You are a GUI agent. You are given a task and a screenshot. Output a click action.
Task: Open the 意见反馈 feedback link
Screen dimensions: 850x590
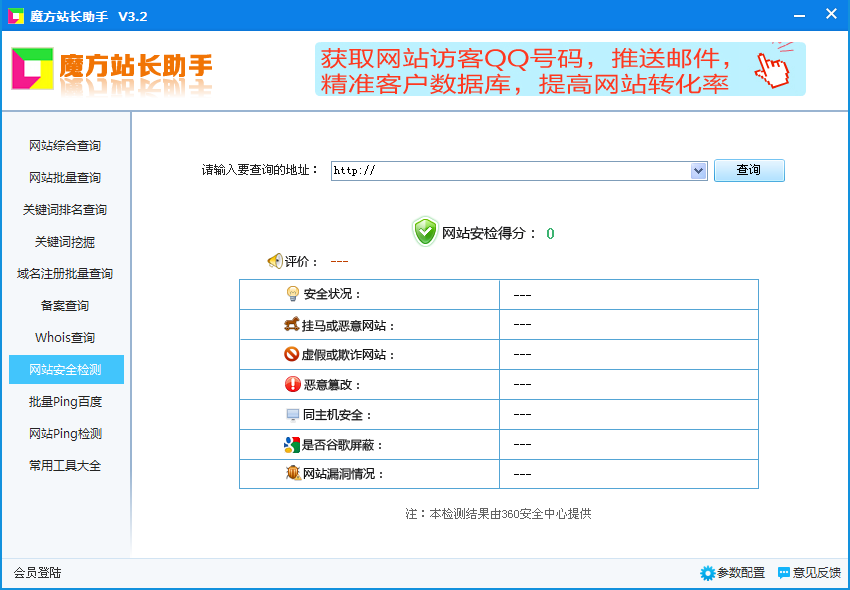(x=816, y=573)
